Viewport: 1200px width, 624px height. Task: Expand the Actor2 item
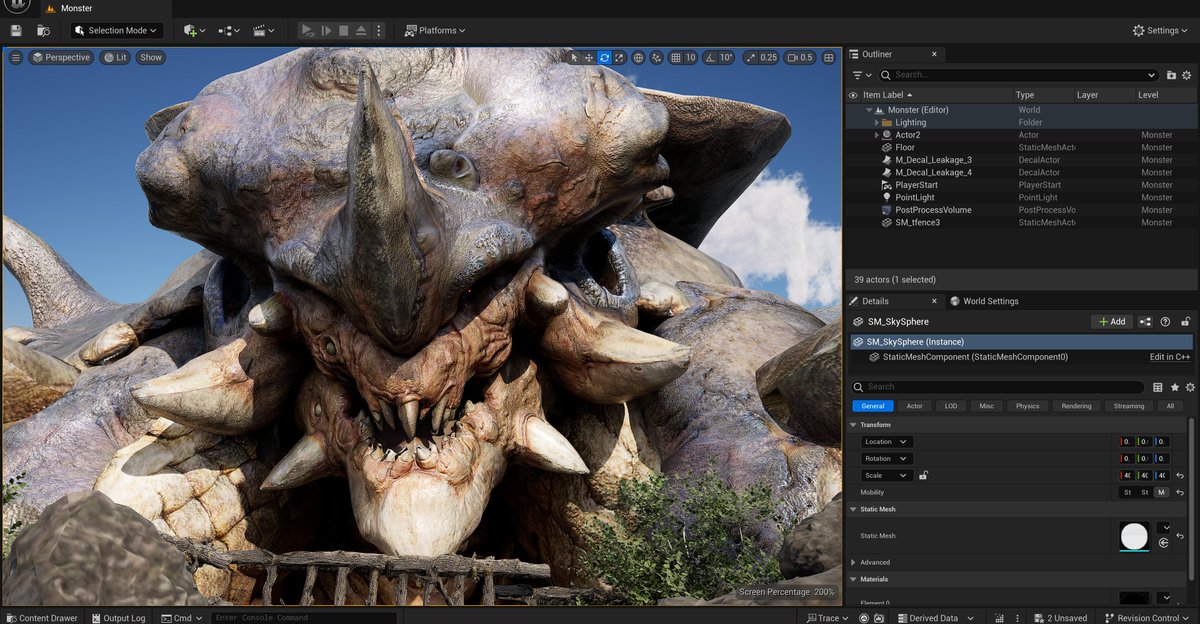[877, 135]
